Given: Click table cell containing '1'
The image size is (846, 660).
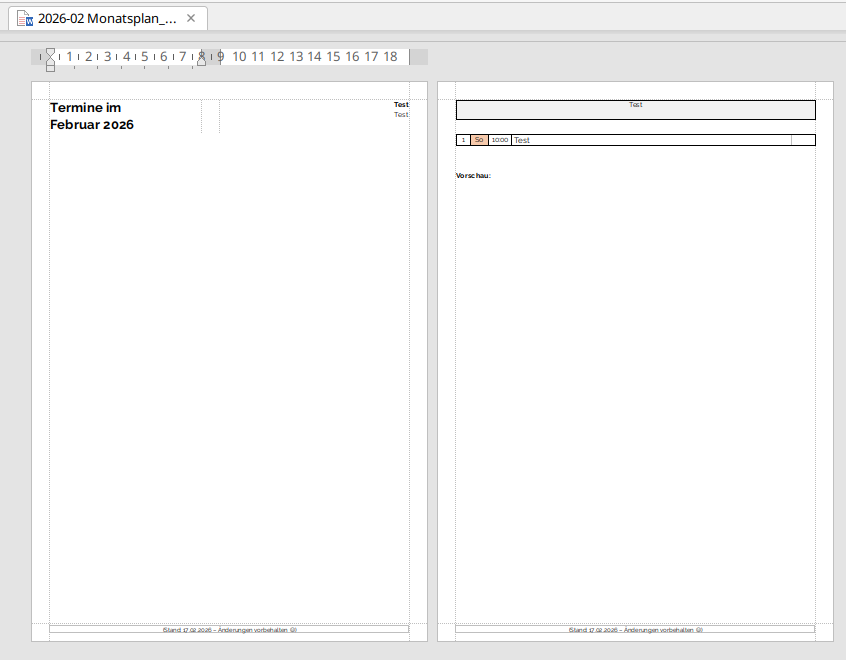Looking at the screenshot, I should click(463, 140).
